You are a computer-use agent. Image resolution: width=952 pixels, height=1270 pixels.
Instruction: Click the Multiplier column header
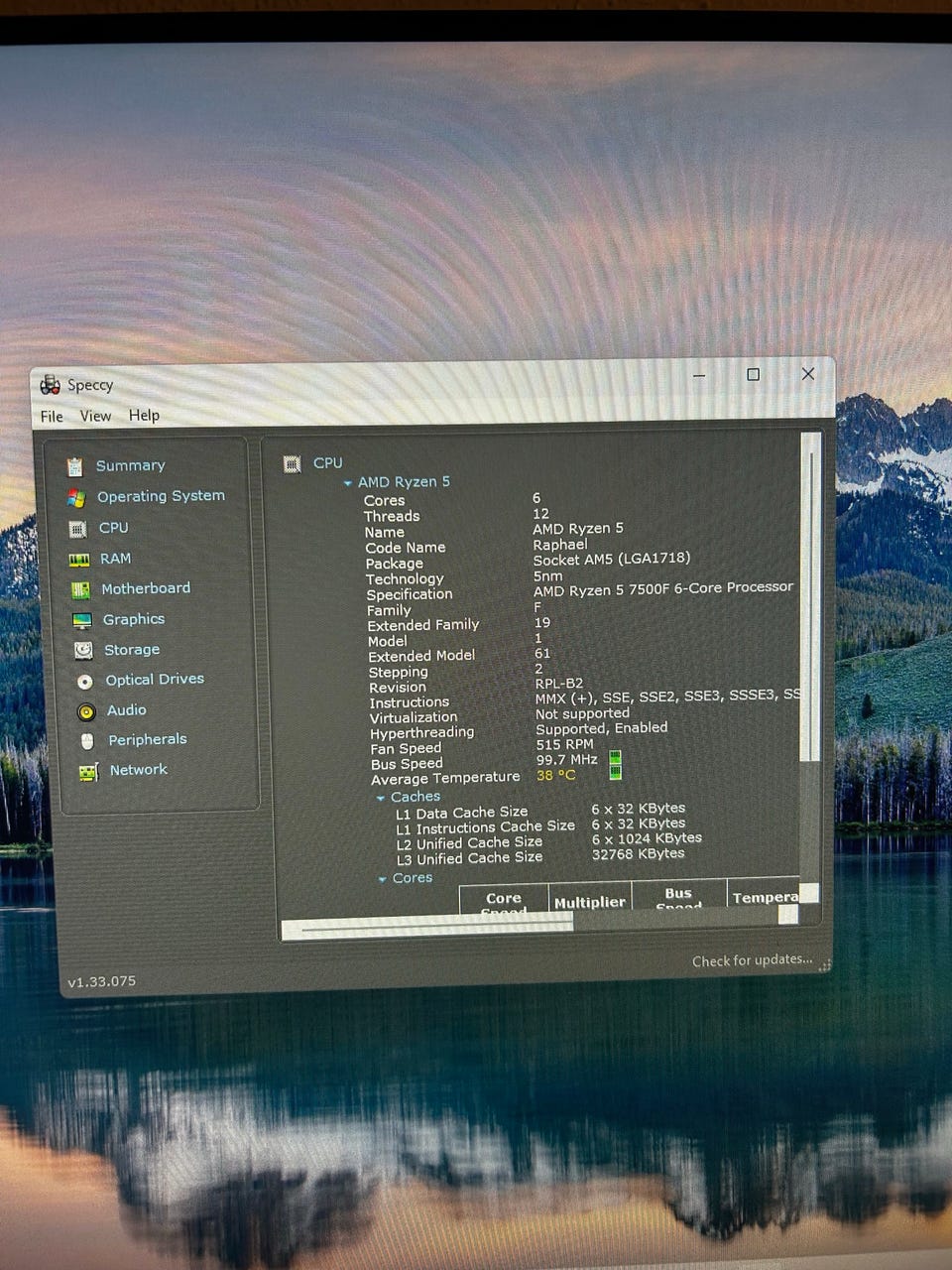click(x=589, y=899)
